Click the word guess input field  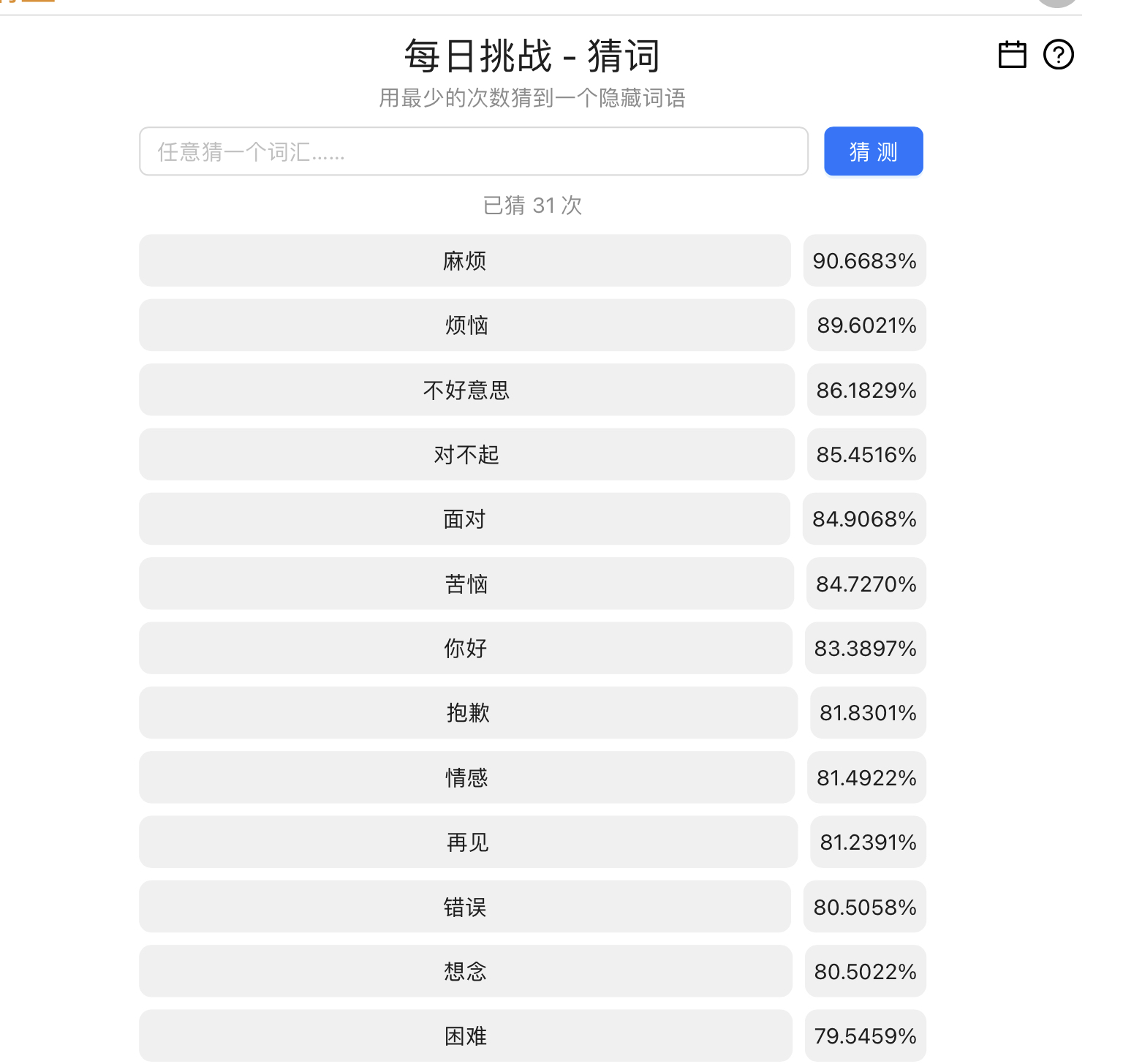click(x=473, y=151)
